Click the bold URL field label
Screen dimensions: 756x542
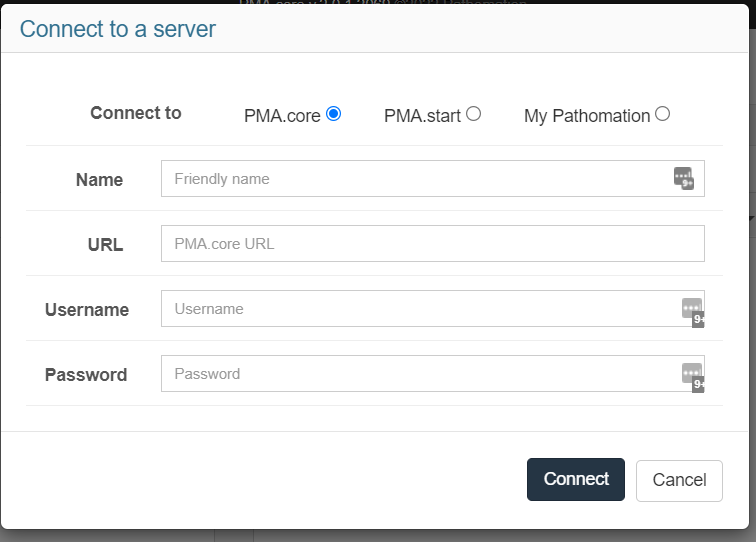click(105, 245)
